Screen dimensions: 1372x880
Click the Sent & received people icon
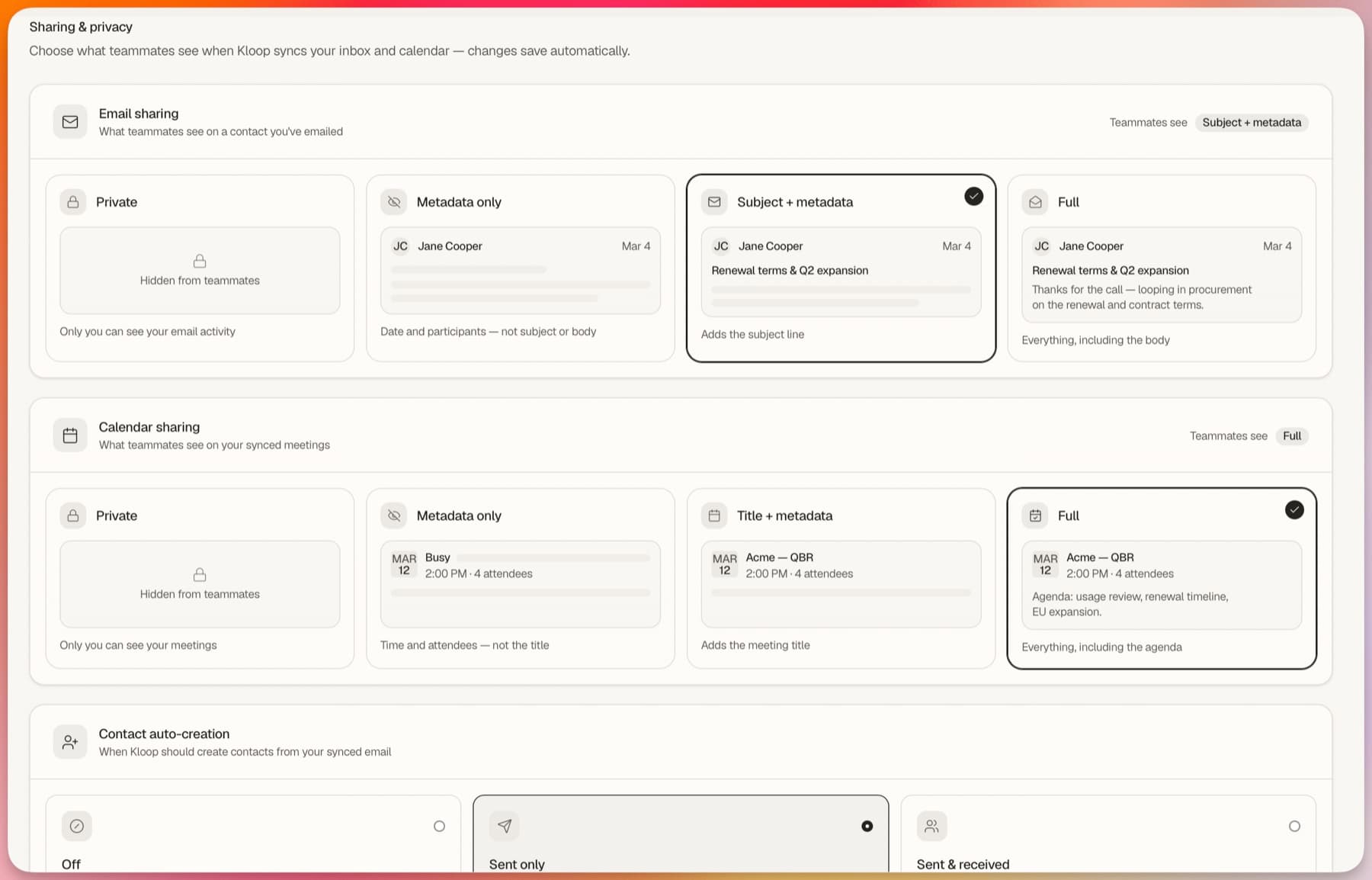(x=932, y=826)
